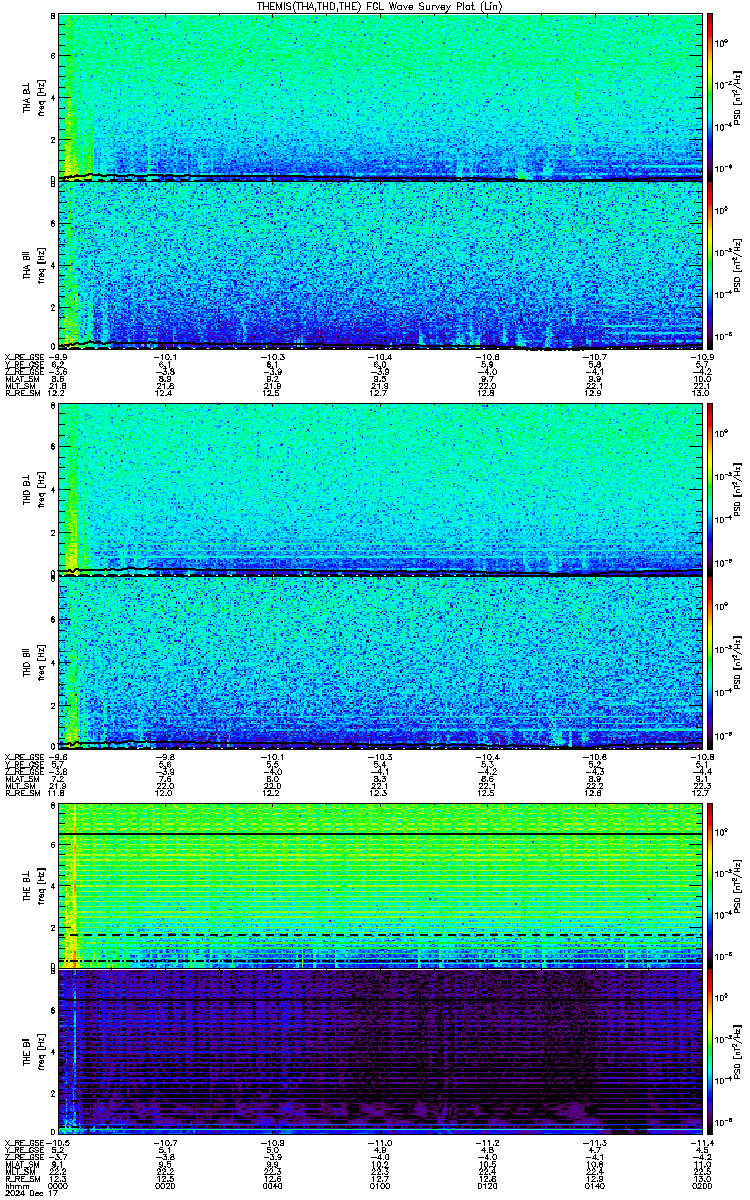Click inside the THA B∥ spectrogram panel
Image resolution: width=750 pixels, height=1200 pixels.
380,264
